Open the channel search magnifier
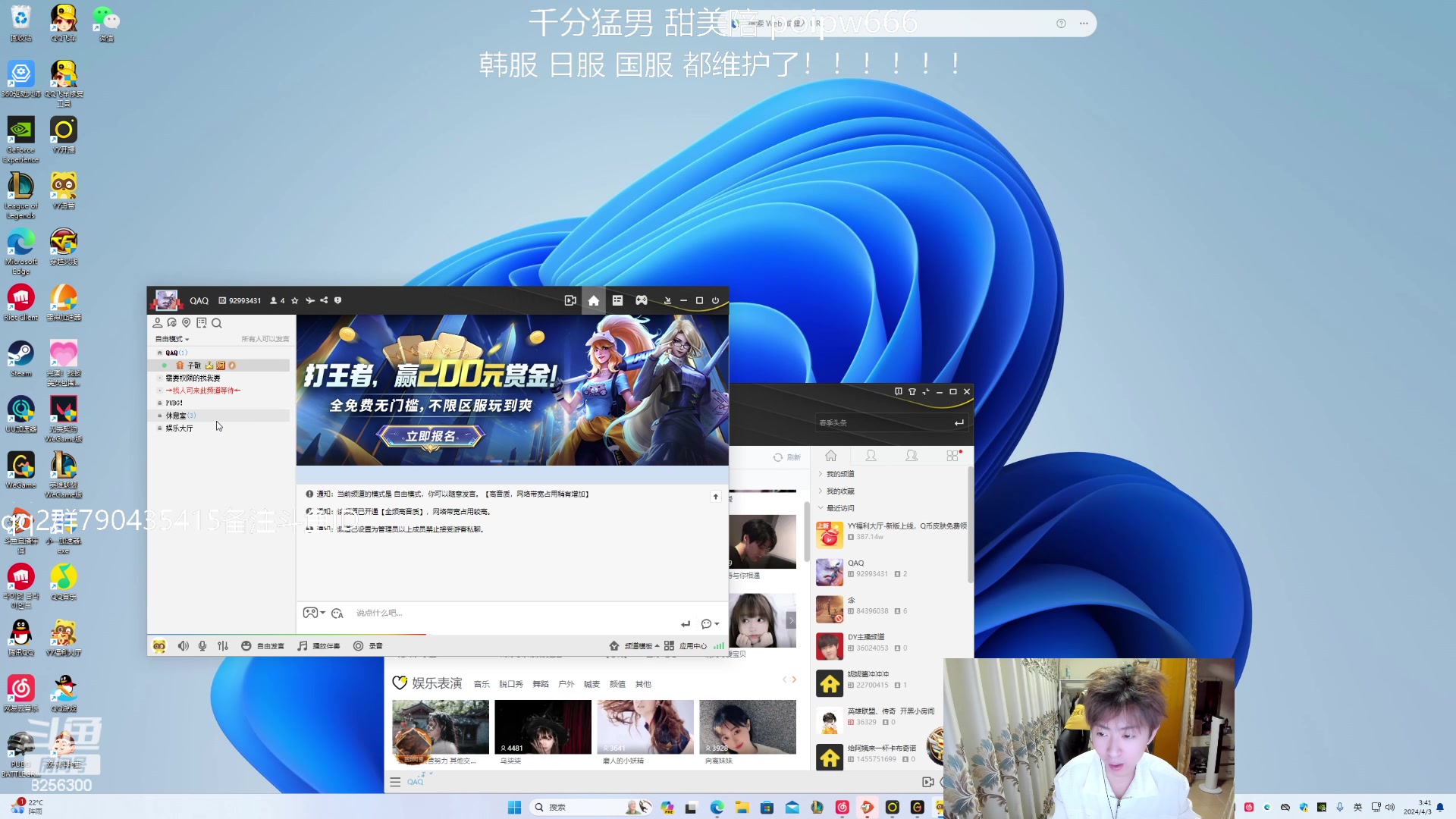Viewport: 1456px width, 819px height. [x=217, y=322]
